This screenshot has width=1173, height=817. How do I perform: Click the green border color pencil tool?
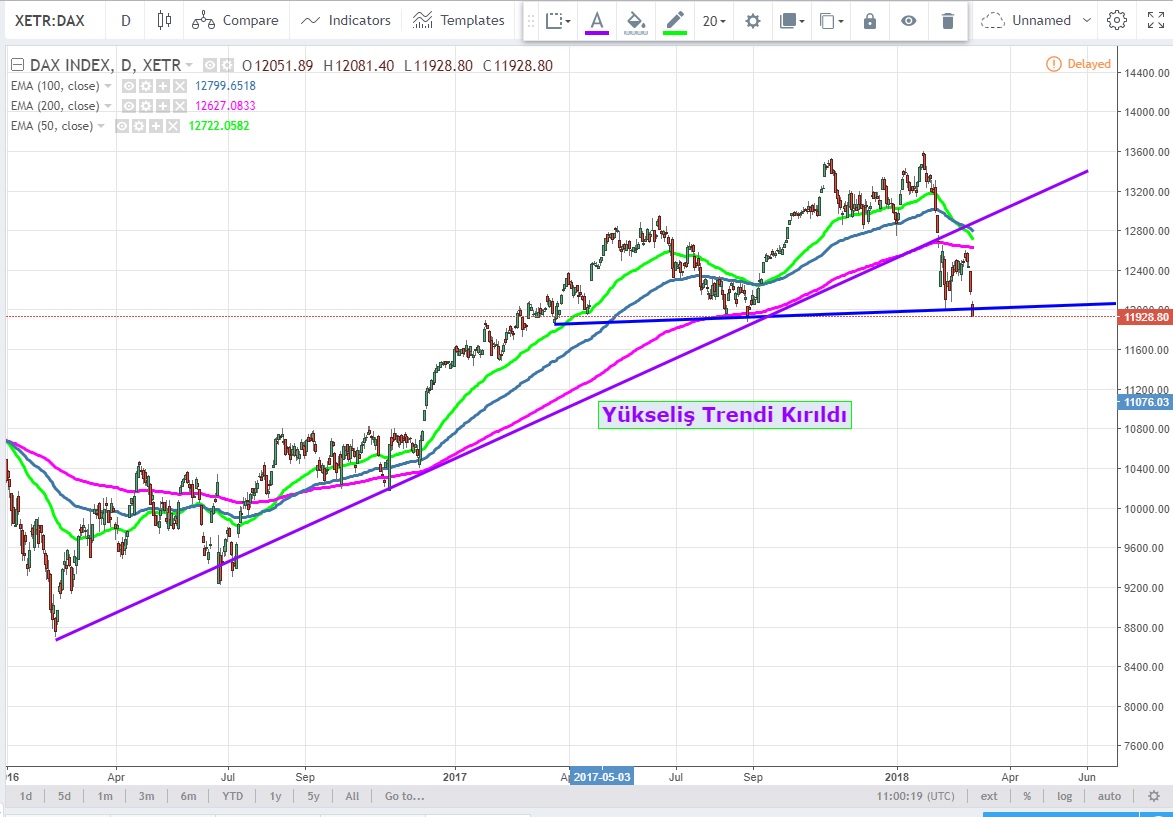click(675, 21)
